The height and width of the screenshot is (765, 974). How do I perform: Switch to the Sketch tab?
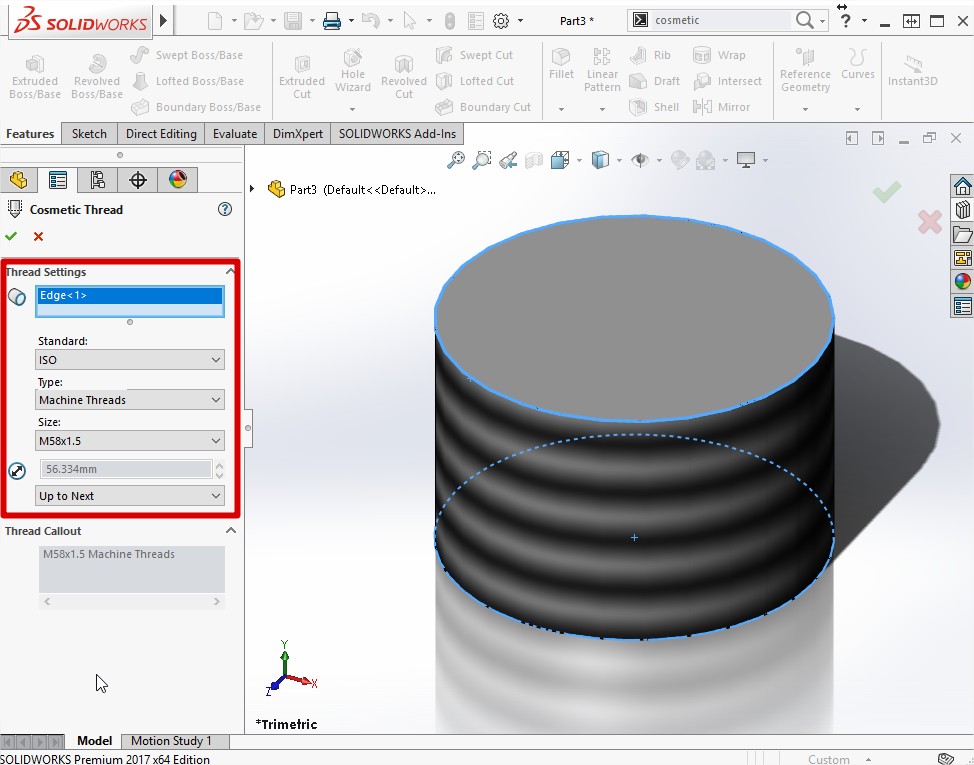pyautogui.click(x=89, y=133)
